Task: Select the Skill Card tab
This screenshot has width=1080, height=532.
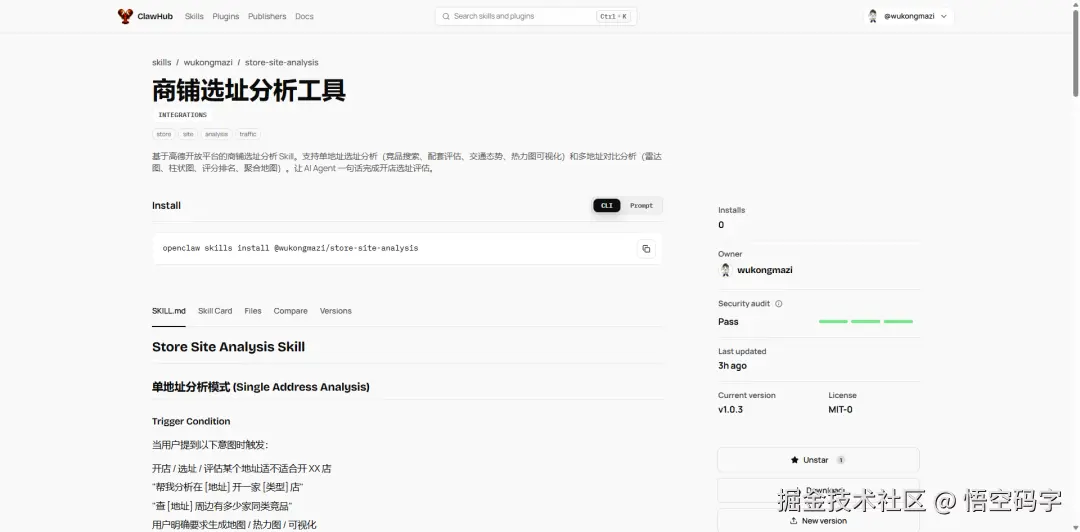Action: point(215,311)
